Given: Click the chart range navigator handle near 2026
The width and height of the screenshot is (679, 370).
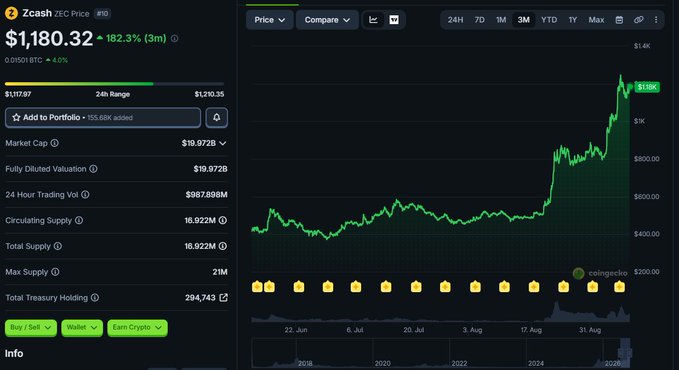Looking at the screenshot, I should (x=625, y=352).
